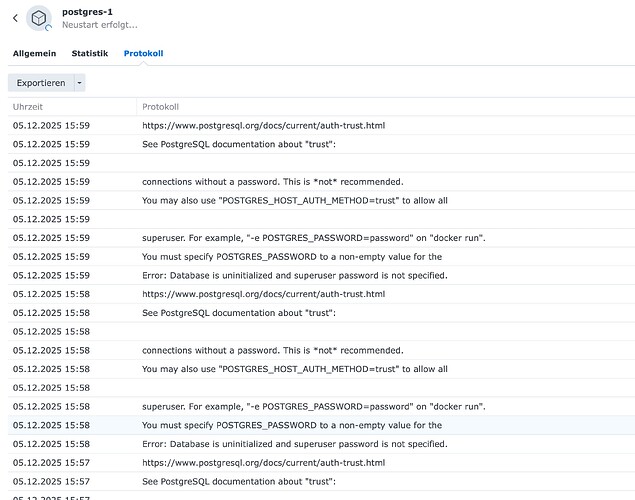The image size is (635, 500).
Task: Click the 15:59 'connections without a password' entry
Action: 272,182
